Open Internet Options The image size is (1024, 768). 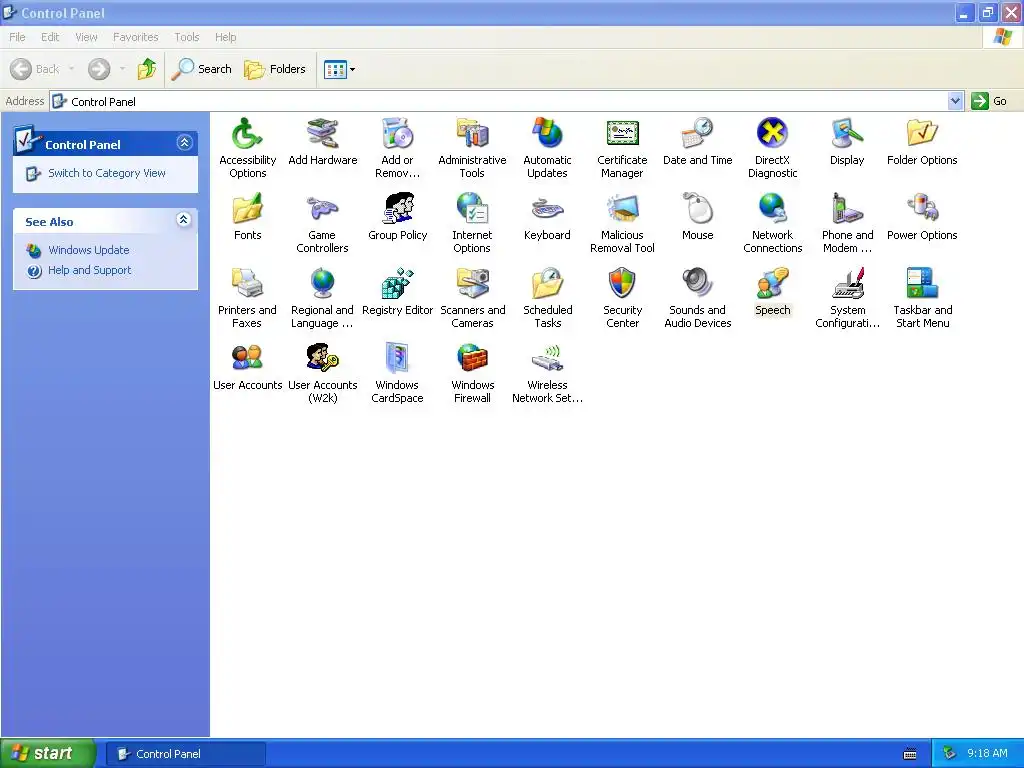click(x=472, y=223)
